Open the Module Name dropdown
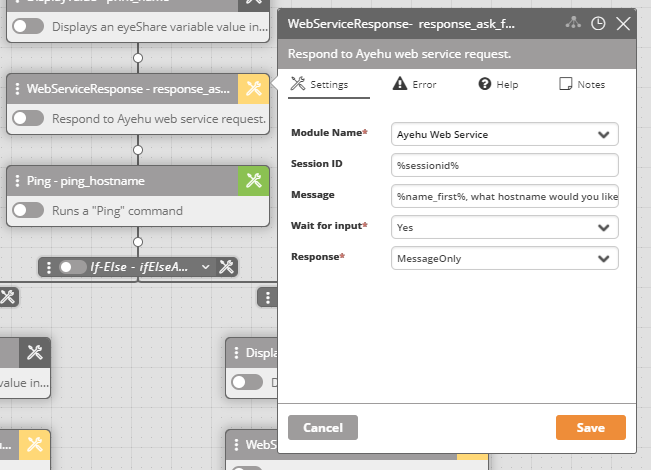651x470 pixels. tap(504, 134)
